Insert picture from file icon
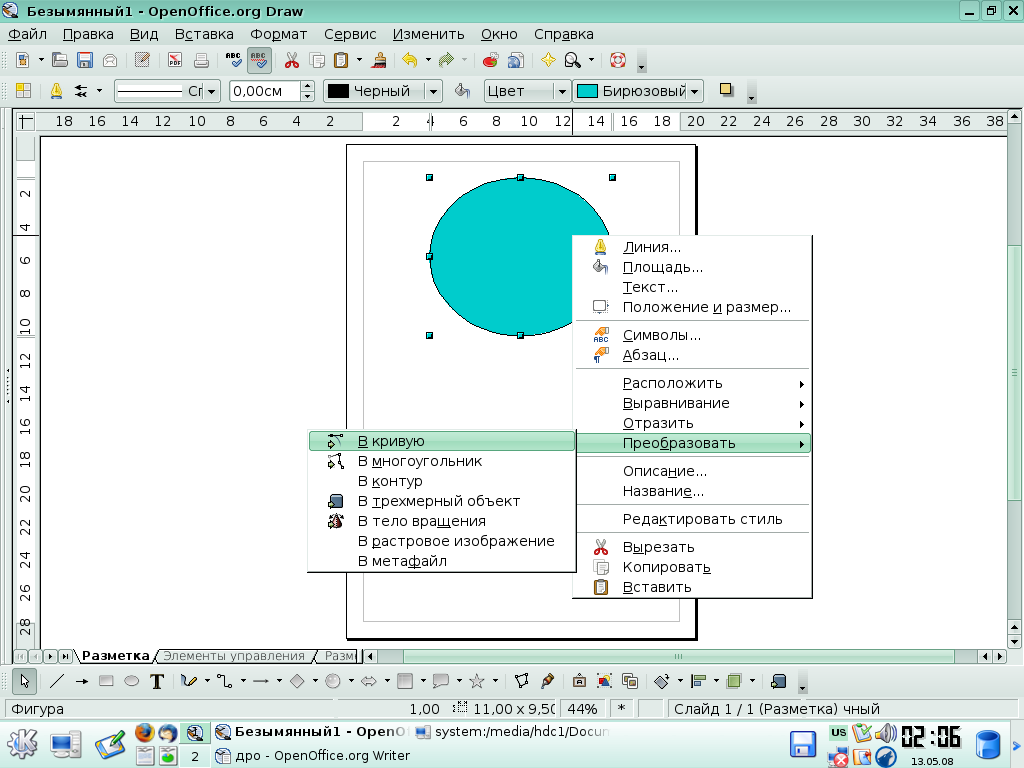 pyautogui.click(x=604, y=681)
